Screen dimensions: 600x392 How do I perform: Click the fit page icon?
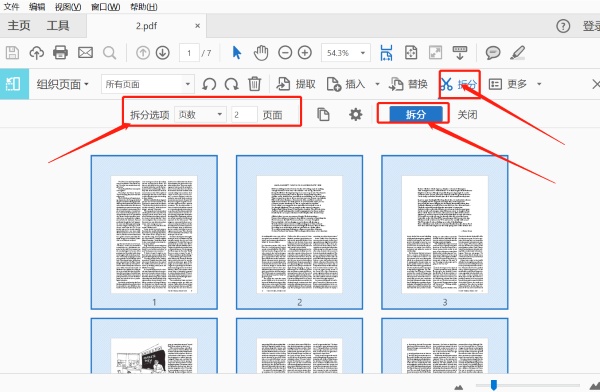point(411,52)
